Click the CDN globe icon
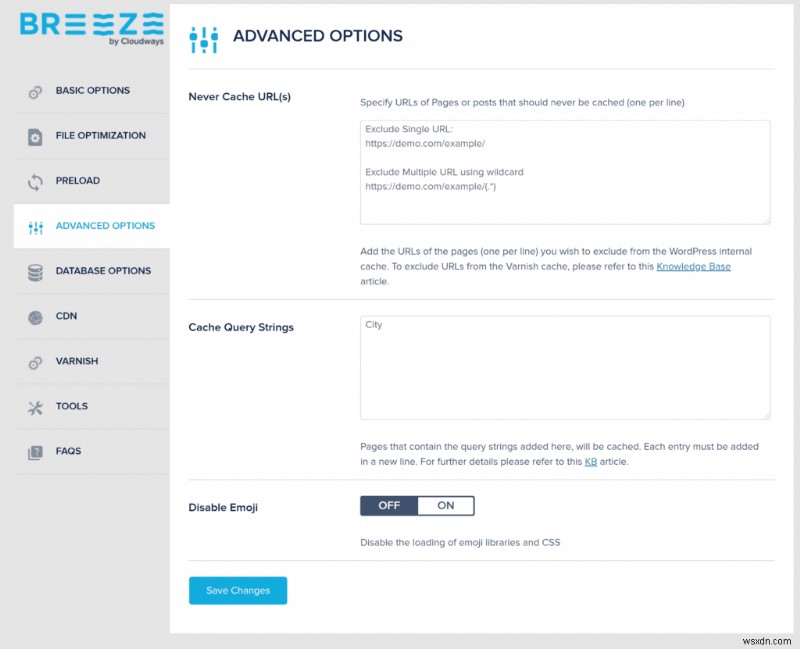This screenshot has height=649, width=800. point(36,317)
